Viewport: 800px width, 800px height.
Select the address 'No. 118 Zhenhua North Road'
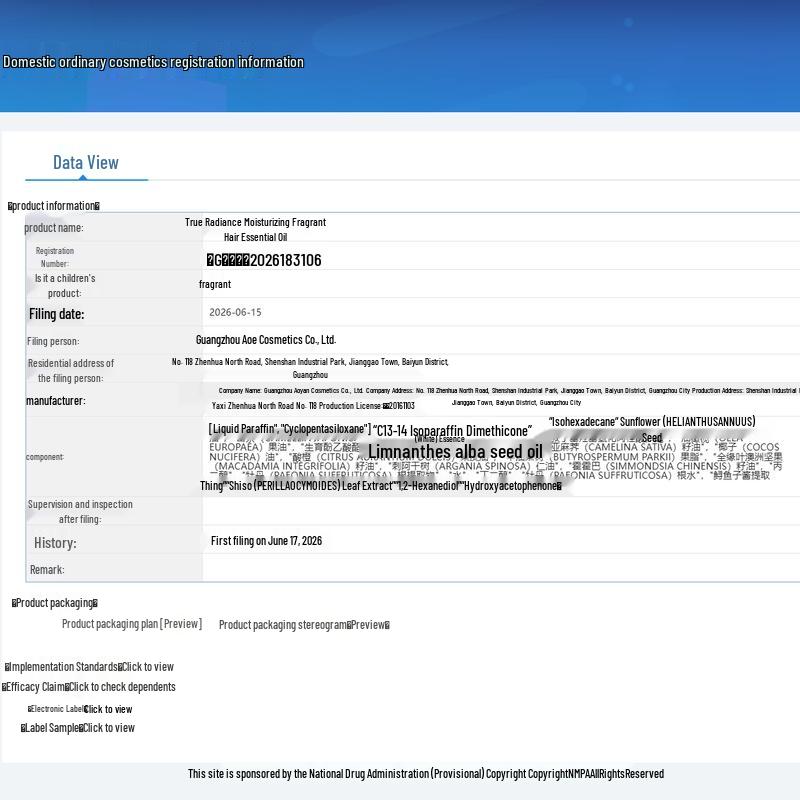310,368
